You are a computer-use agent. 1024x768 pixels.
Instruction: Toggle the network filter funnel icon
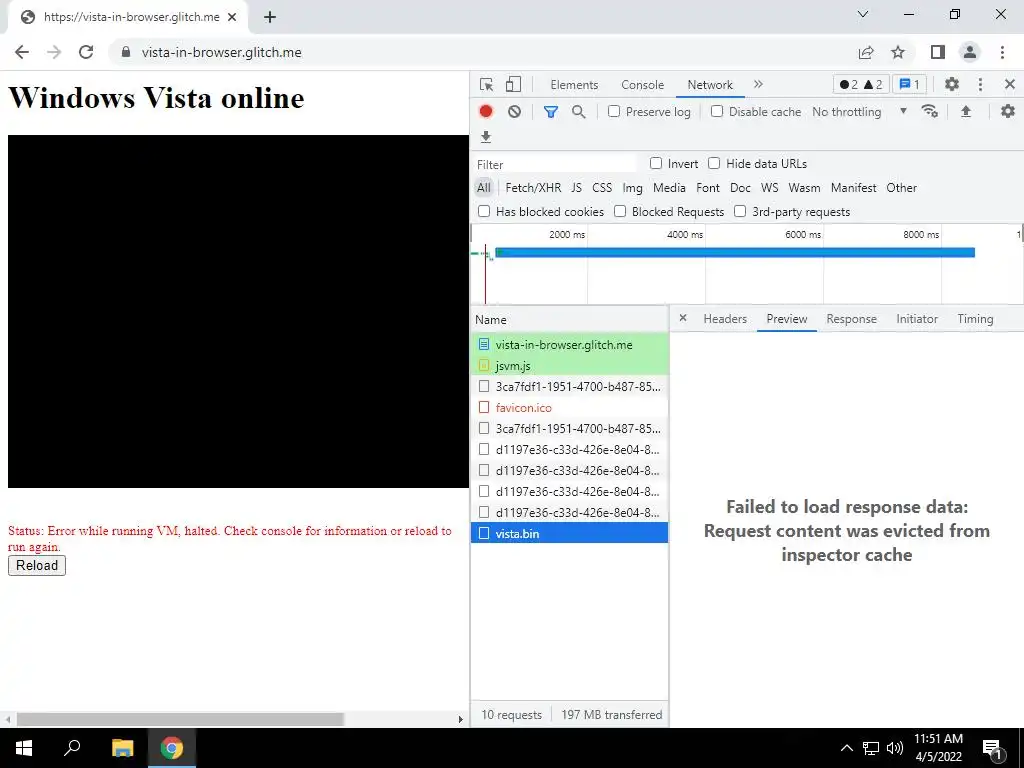pyautogui.click(x=551, y=112)
